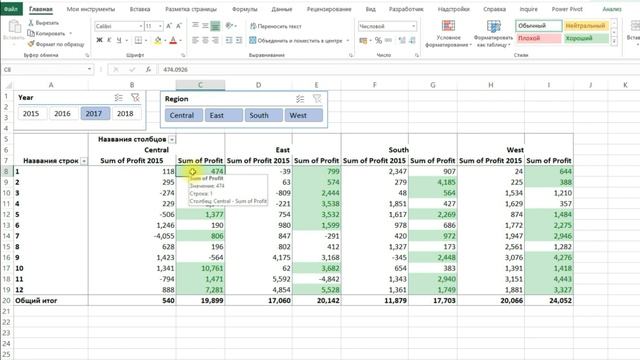The width and height of the screenshot is (640, 360).
Task: Apply the Обычный (Normal) cell style
Action: (x=539, y=26)
